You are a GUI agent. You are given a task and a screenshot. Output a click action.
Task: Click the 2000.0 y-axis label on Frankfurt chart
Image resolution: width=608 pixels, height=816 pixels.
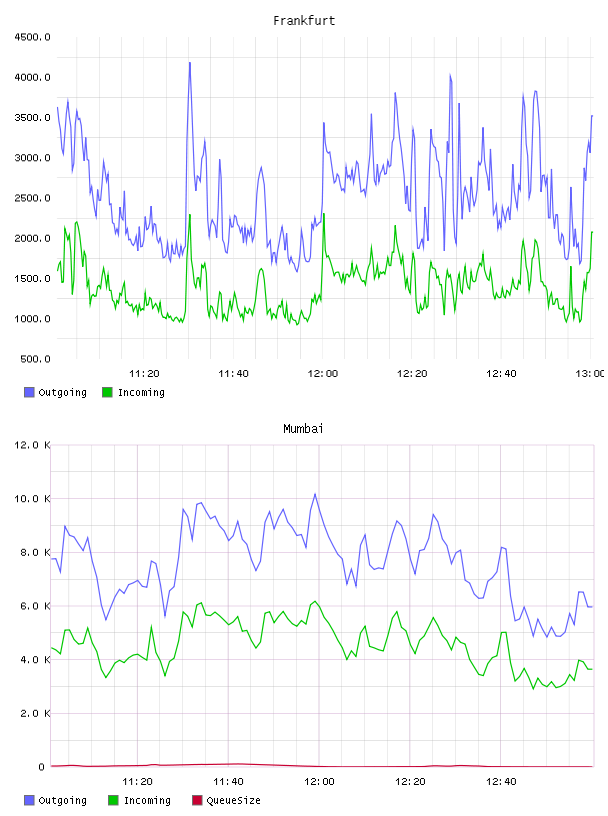(33, 238)
